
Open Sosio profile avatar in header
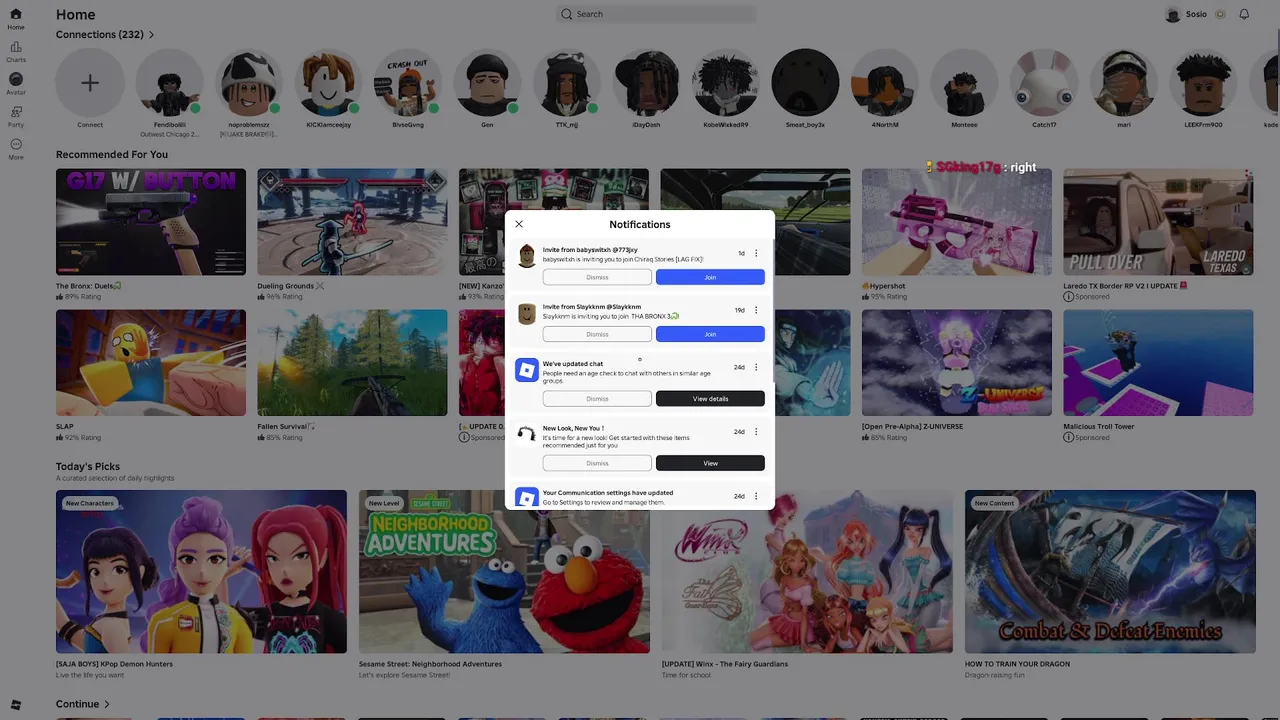click(1173, 14)
